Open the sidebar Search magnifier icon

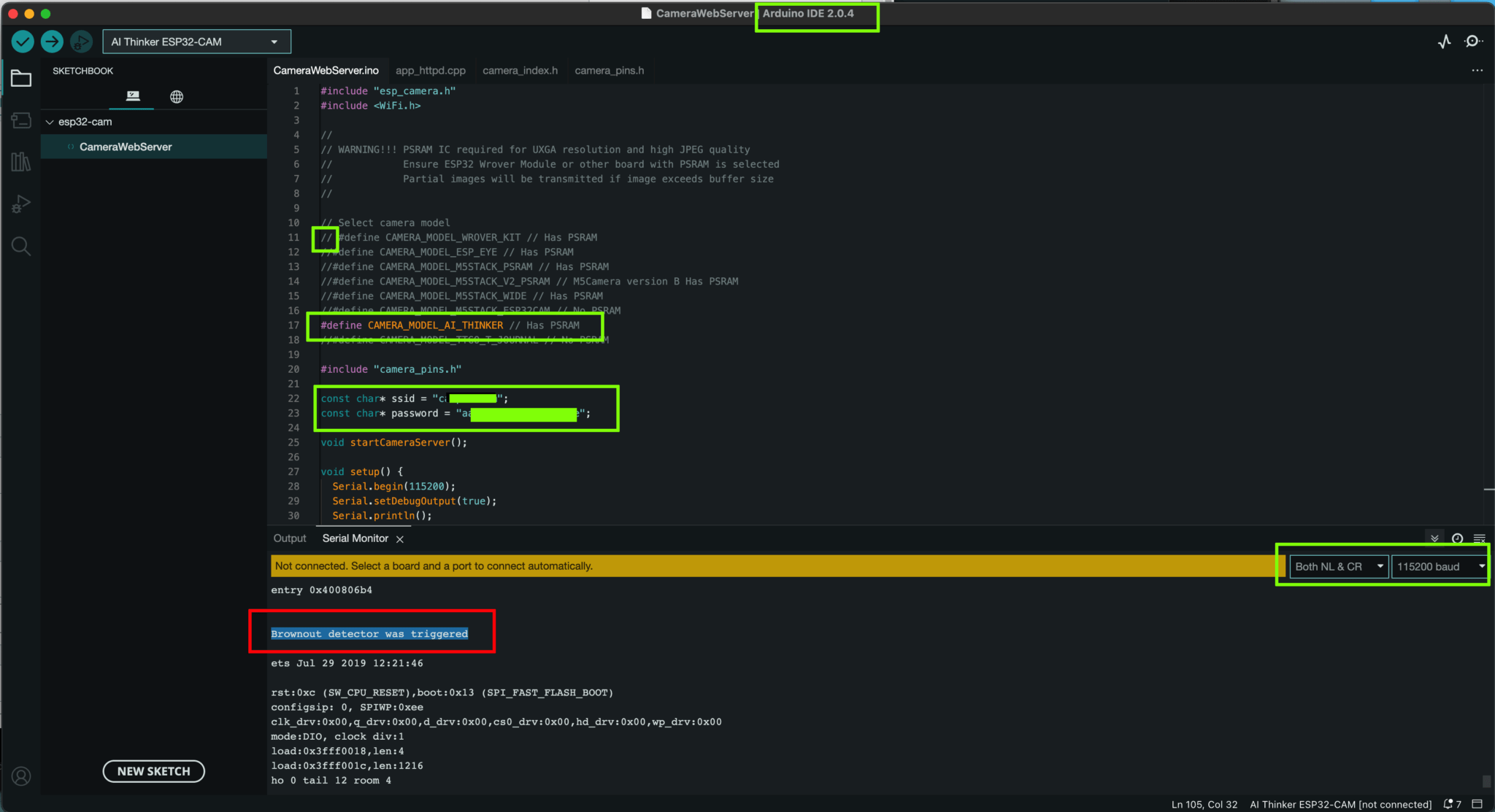(x=21, y=247)
